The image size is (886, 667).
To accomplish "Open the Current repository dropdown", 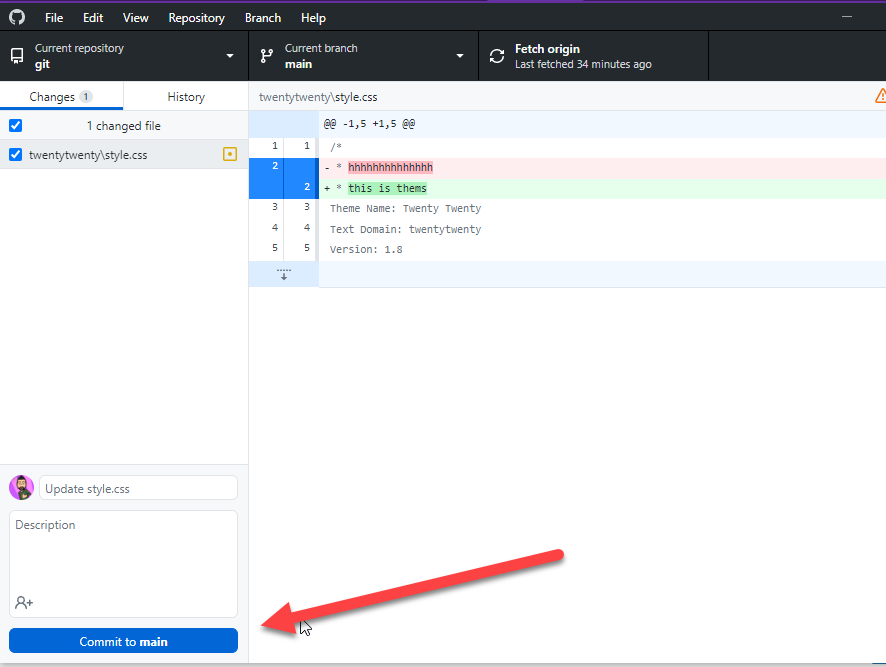I will [124, 56].
